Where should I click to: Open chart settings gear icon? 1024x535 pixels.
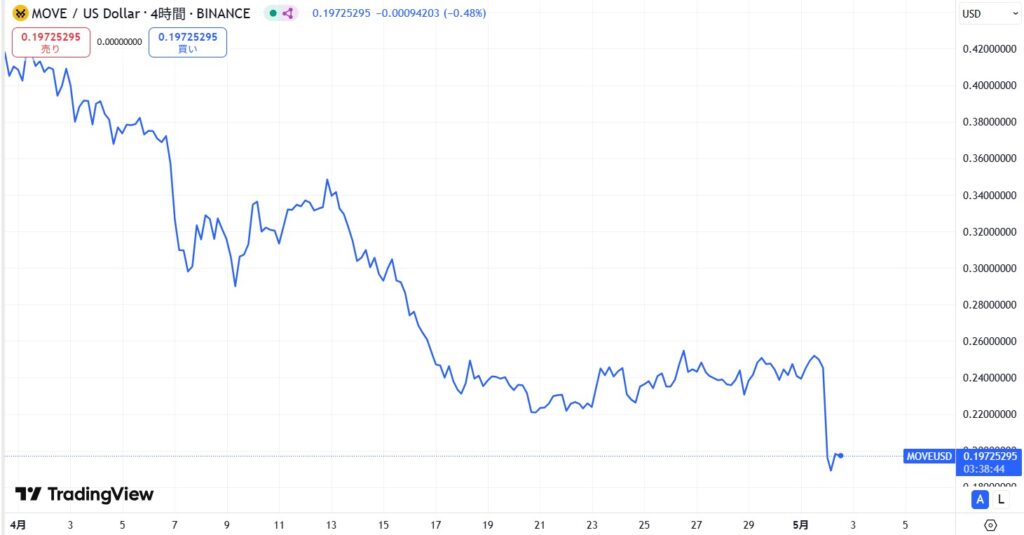(990, 525)
